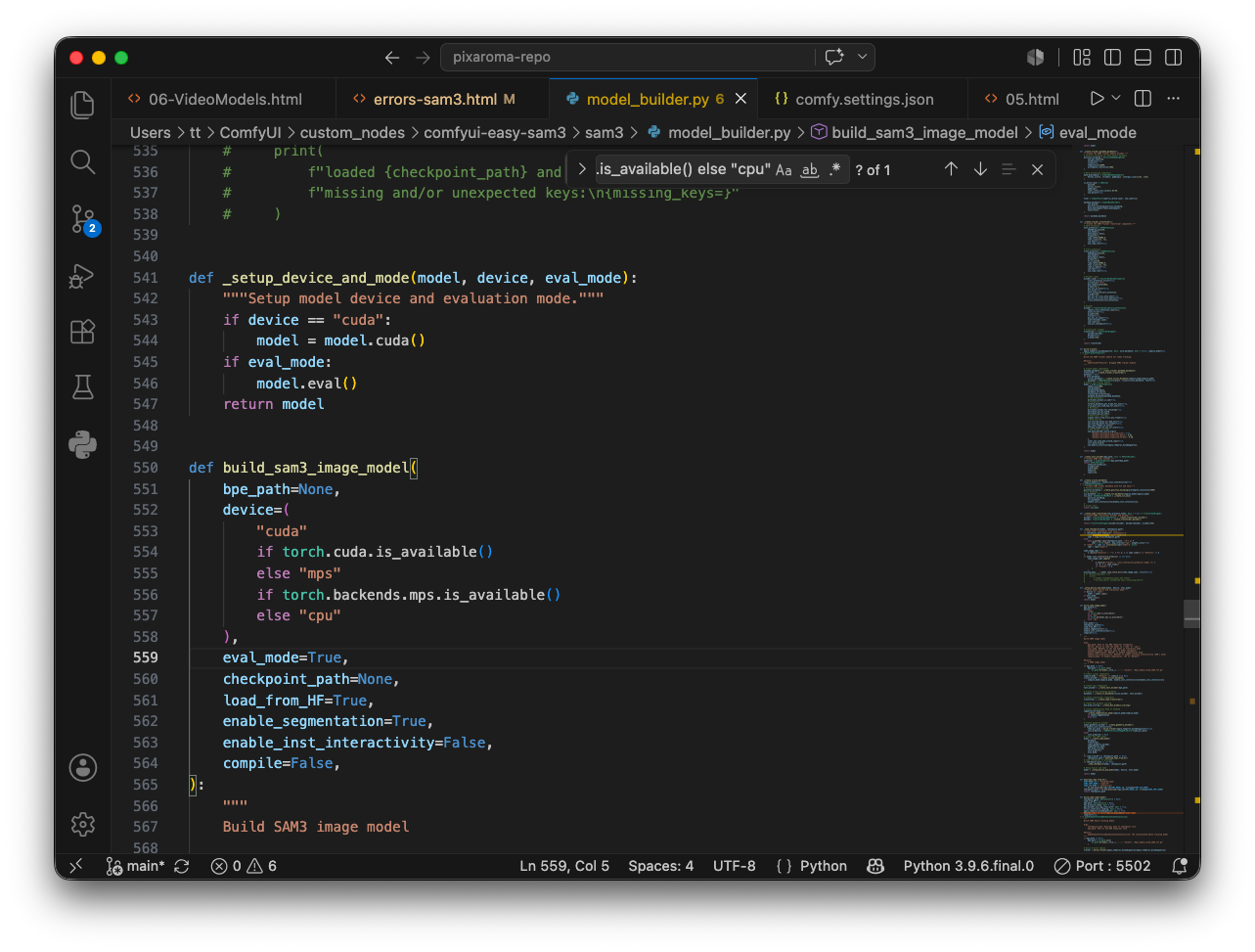The image size is (1255, 952).
Task: Open the Extensions view
Action: pyautogui.click(x=83, y=332)
